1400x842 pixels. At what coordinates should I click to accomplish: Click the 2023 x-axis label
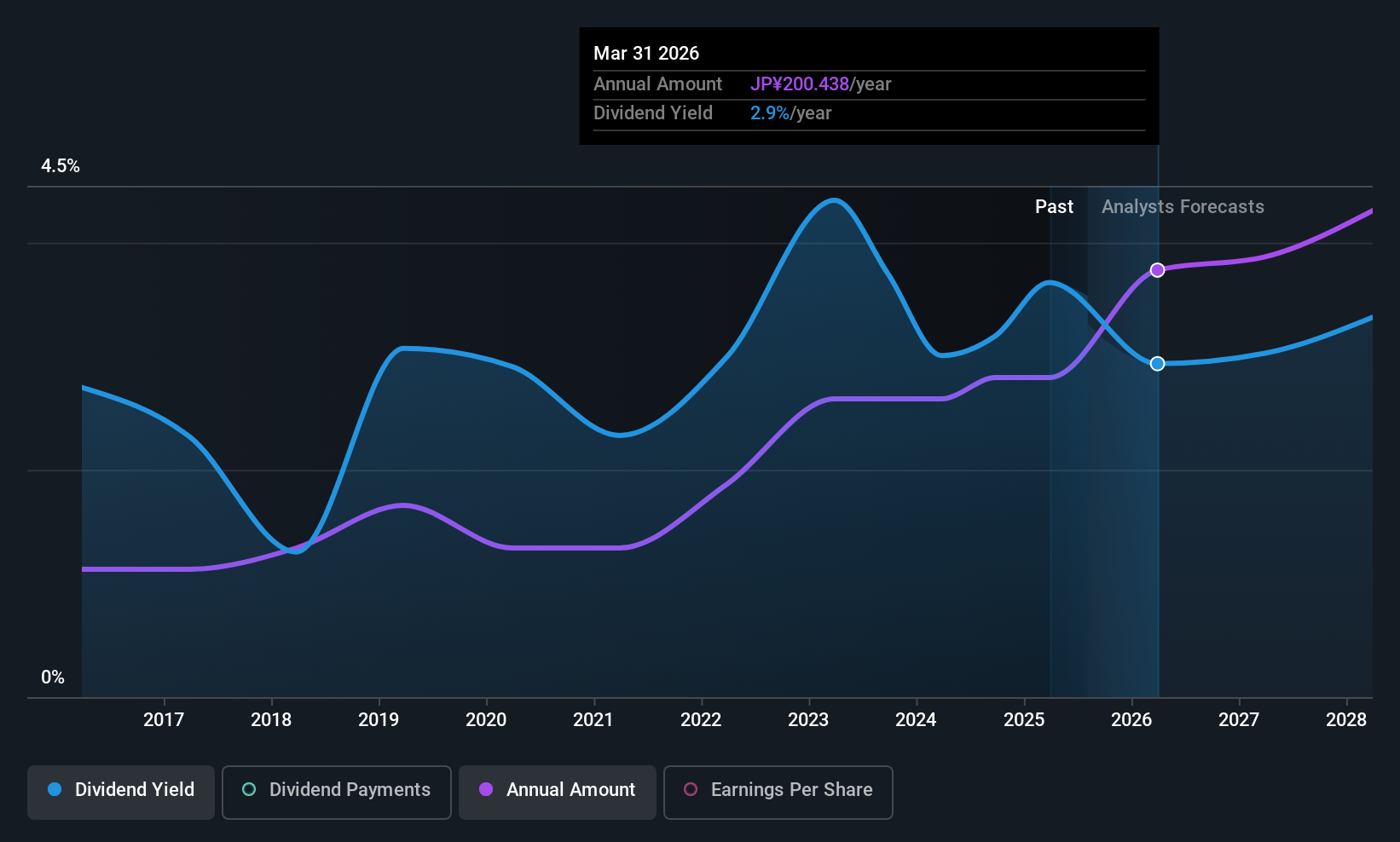click(808, 719)
